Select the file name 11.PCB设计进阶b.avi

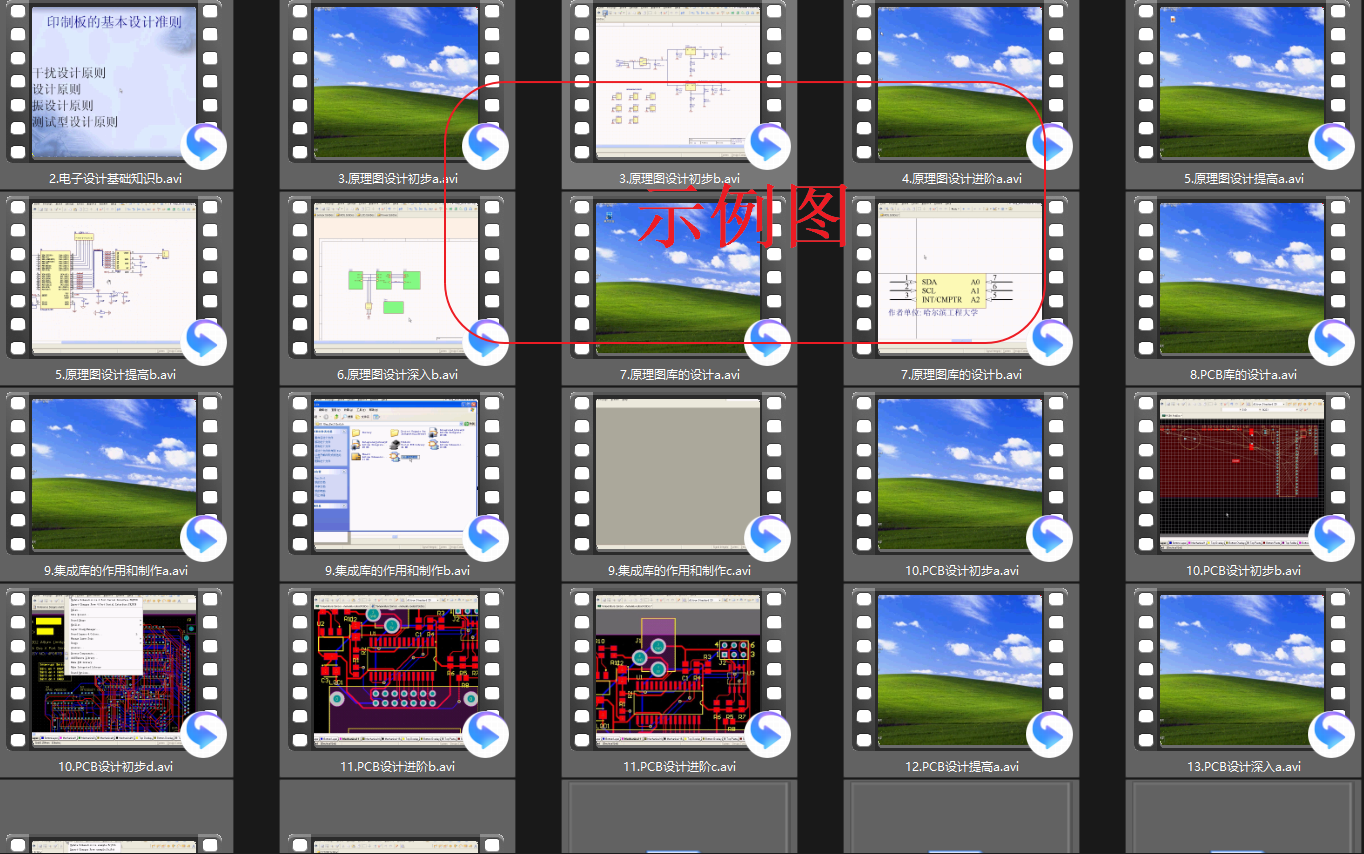[x=398, y=767]
